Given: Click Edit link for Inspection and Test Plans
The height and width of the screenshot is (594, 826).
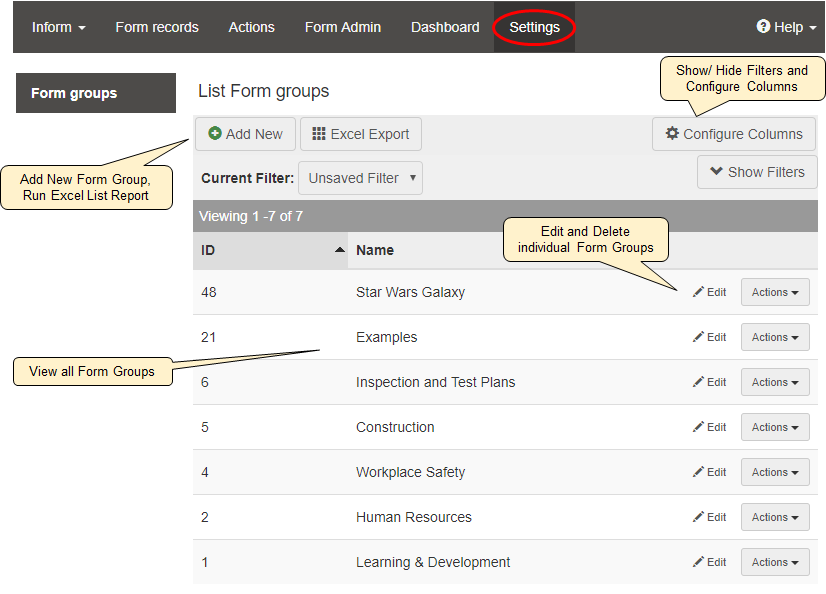Looking at the screenshot, I should 710,382.
